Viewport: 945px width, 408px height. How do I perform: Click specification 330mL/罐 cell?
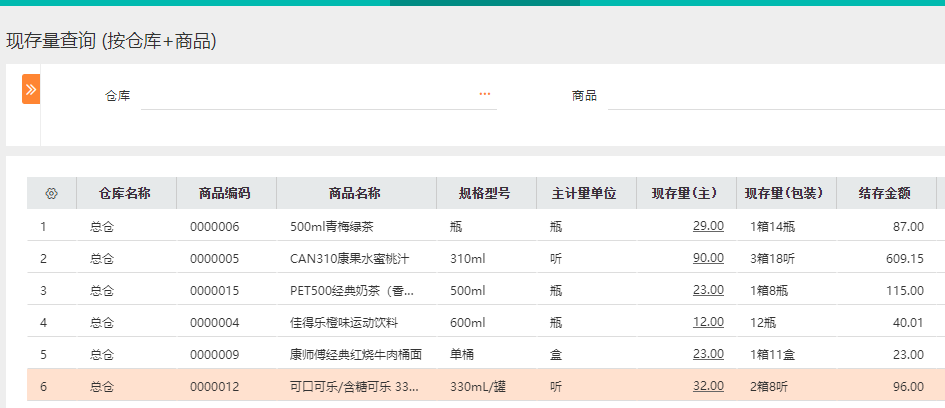coord(477,387)
